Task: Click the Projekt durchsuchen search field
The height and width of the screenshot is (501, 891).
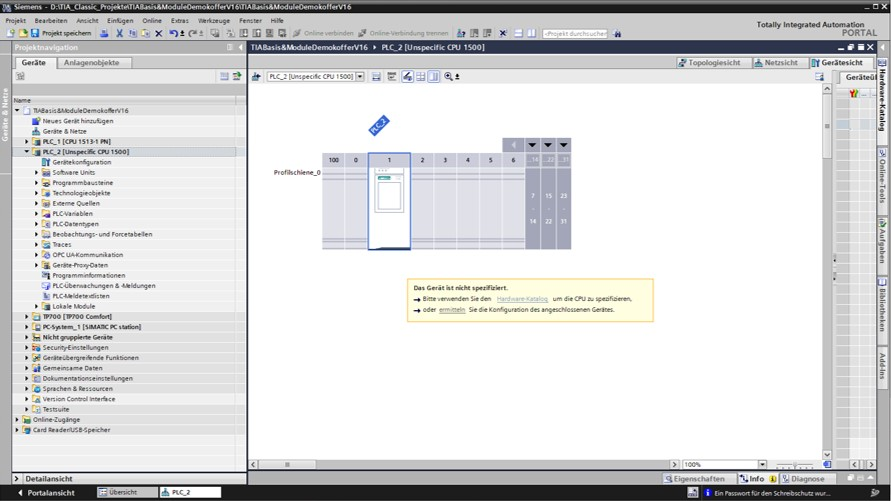Action: point(575,33)
